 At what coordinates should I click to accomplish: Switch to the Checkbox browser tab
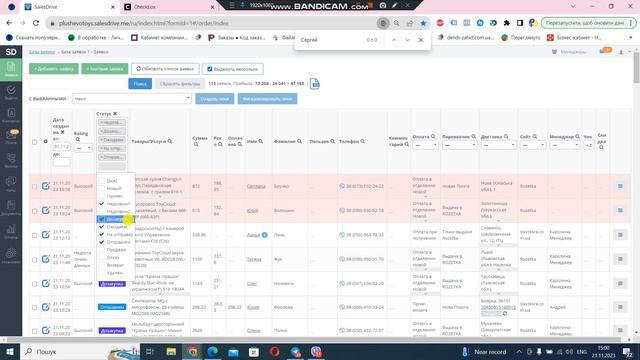click(x=169, y=7)
